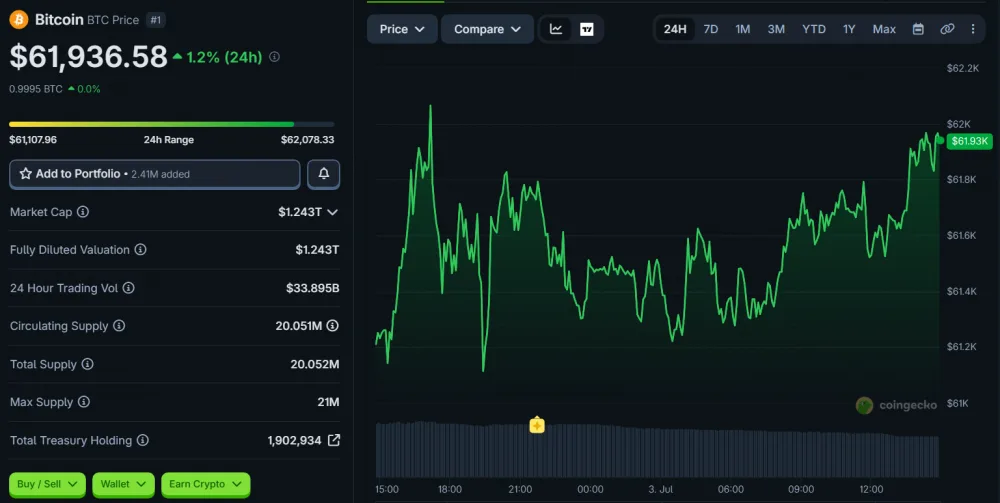Click the $61,936.58 price text
Image resolution: width=1000 pixels, height=503 pixels.
88,57
